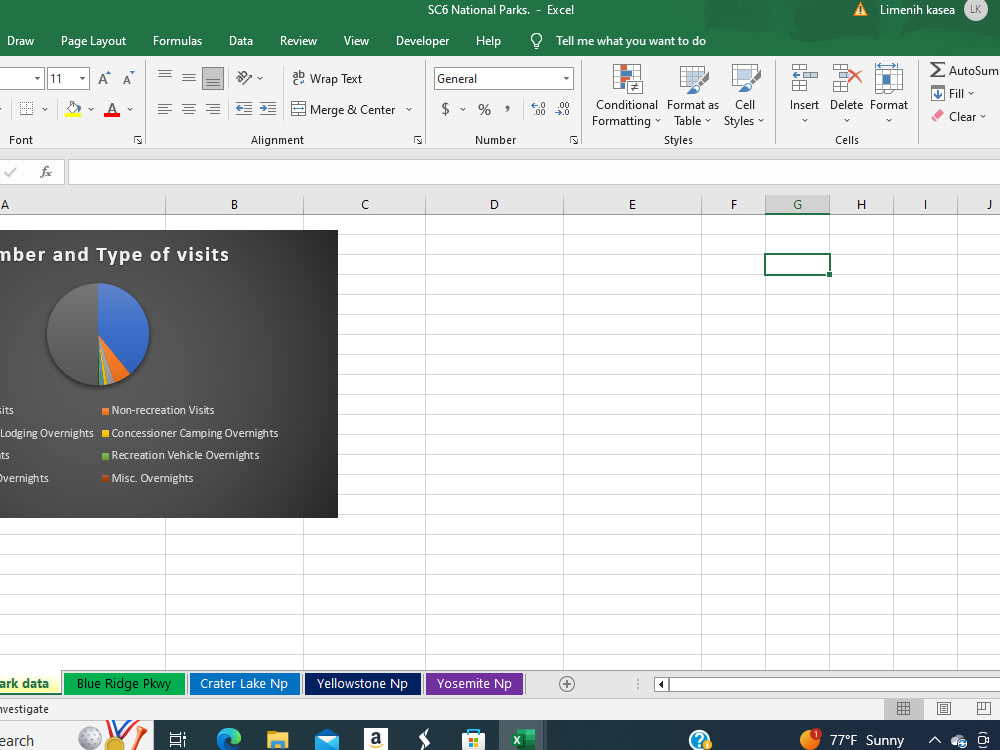Open the fill color dropdown arrow
This screenshot has width=1000, height=750.
(91, 110)
